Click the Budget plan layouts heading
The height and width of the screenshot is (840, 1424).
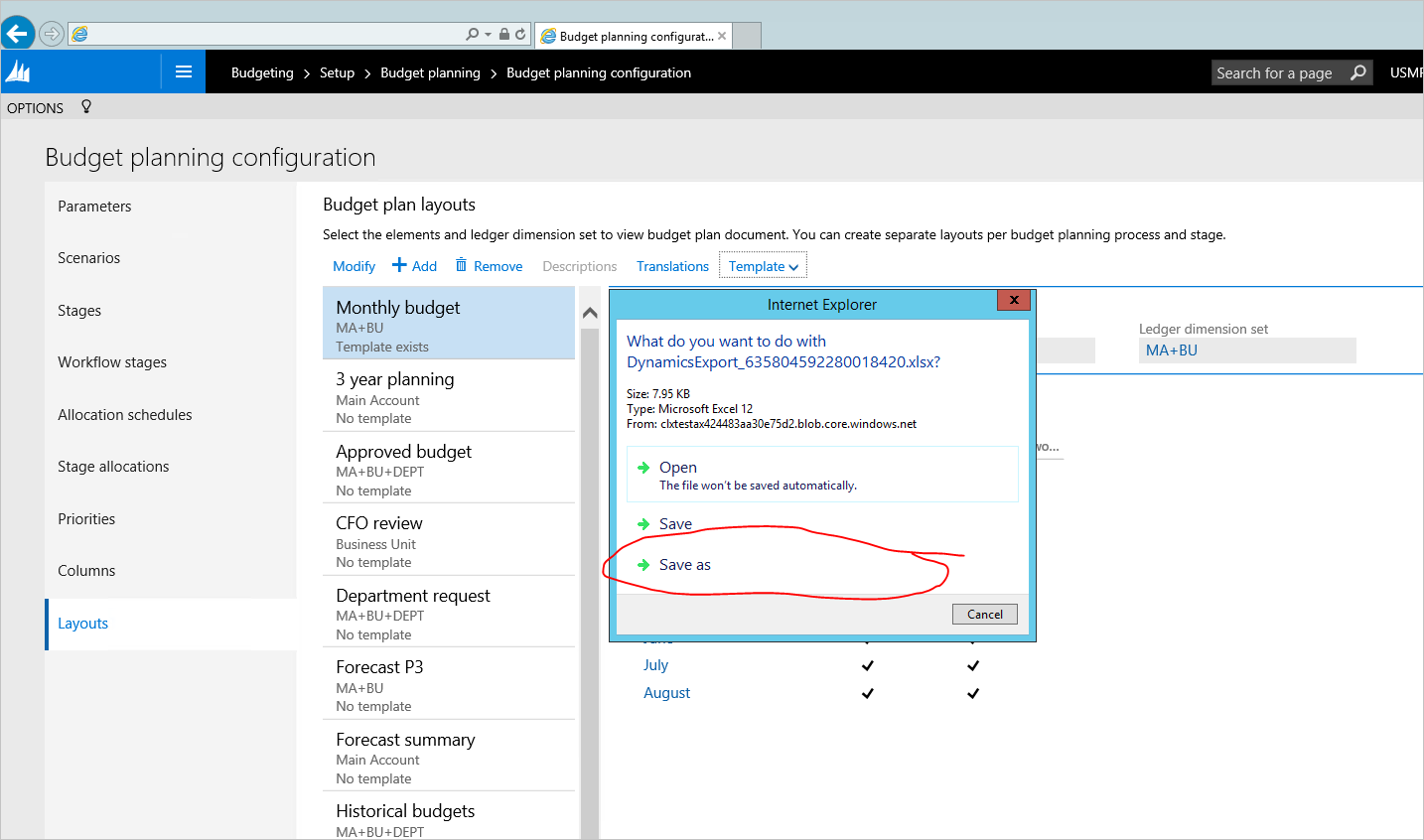pyautogui.click(x=399, y=205)
